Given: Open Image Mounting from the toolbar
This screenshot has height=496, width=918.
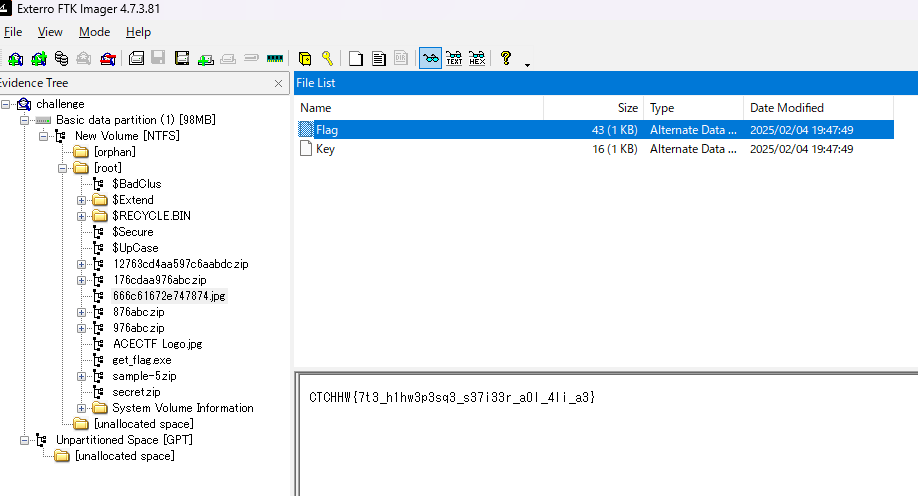Looking at the screenshot, I should 61,59.
